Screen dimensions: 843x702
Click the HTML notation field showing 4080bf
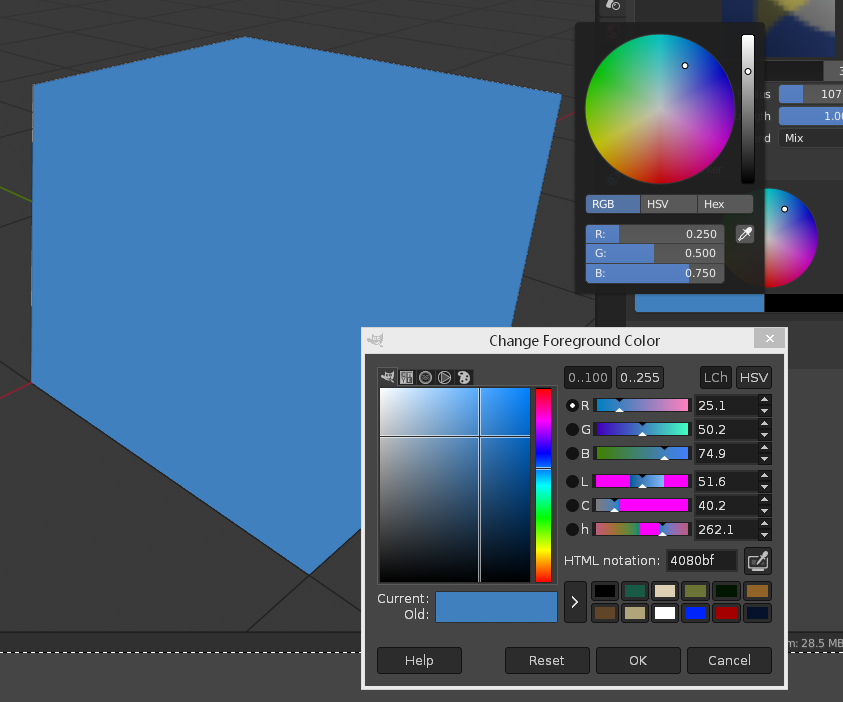700,560
